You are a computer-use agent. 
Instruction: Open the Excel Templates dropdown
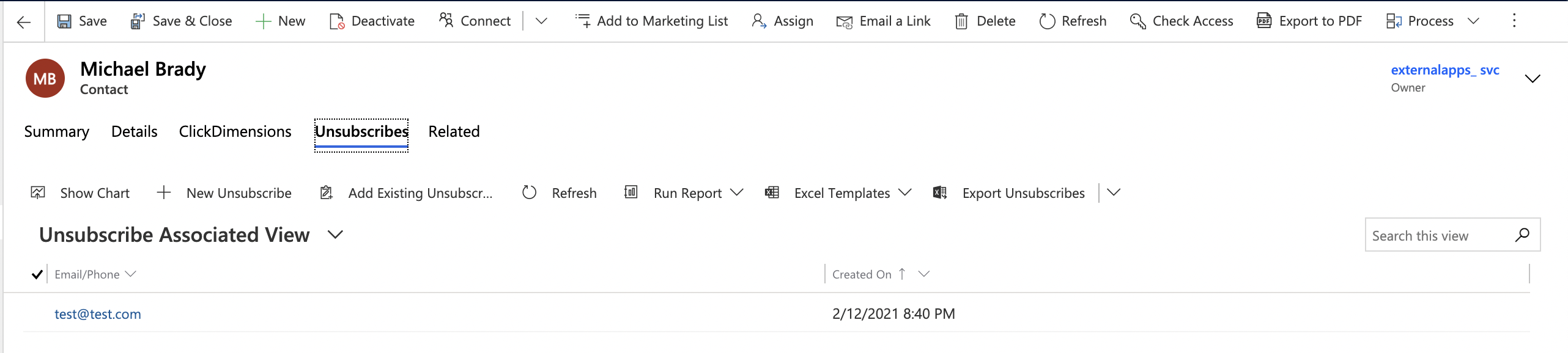pyautogui.click(x=838, y=193)
